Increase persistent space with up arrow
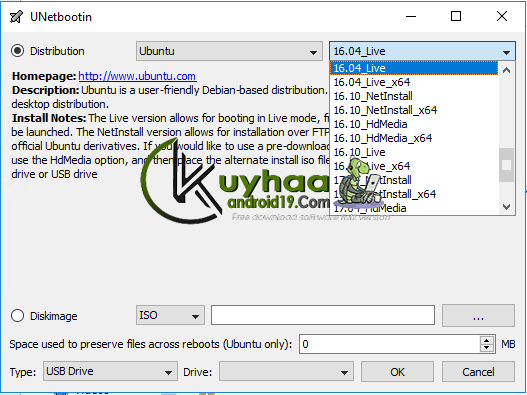This screenshot has width=527, height=395. (487, 340)
